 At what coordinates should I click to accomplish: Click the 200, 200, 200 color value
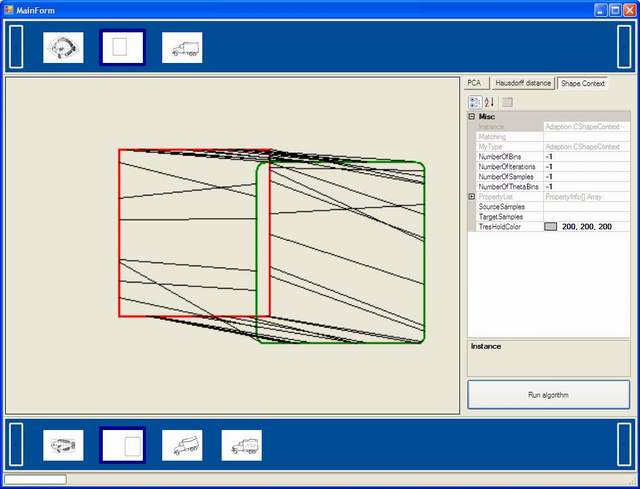pos(587,227)
